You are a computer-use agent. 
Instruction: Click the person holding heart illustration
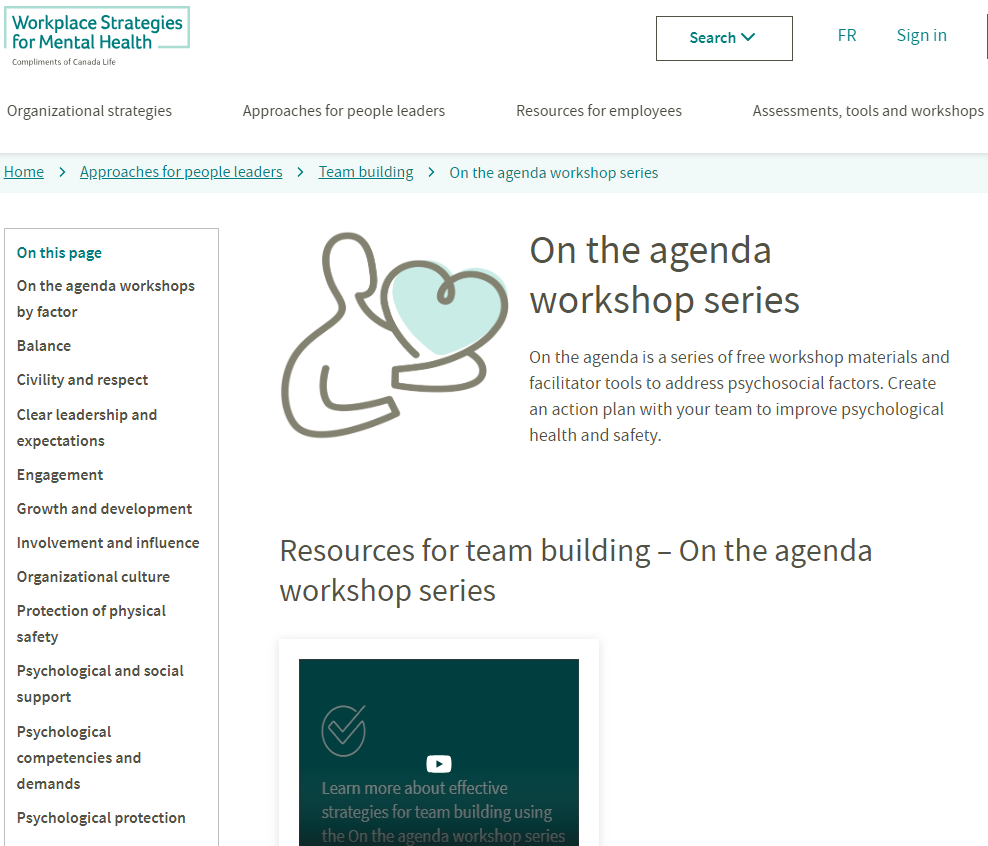394,334
